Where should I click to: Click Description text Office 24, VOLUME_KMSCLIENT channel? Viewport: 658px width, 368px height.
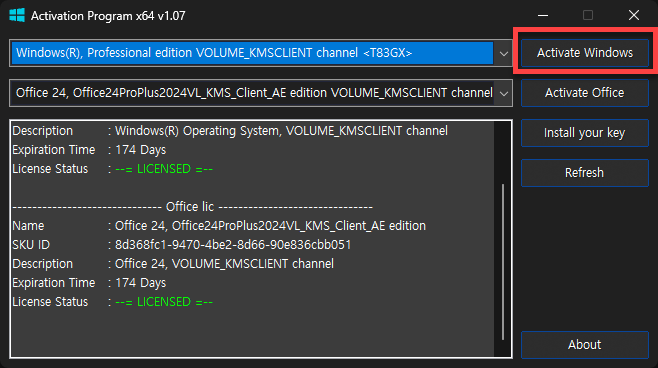225,264
